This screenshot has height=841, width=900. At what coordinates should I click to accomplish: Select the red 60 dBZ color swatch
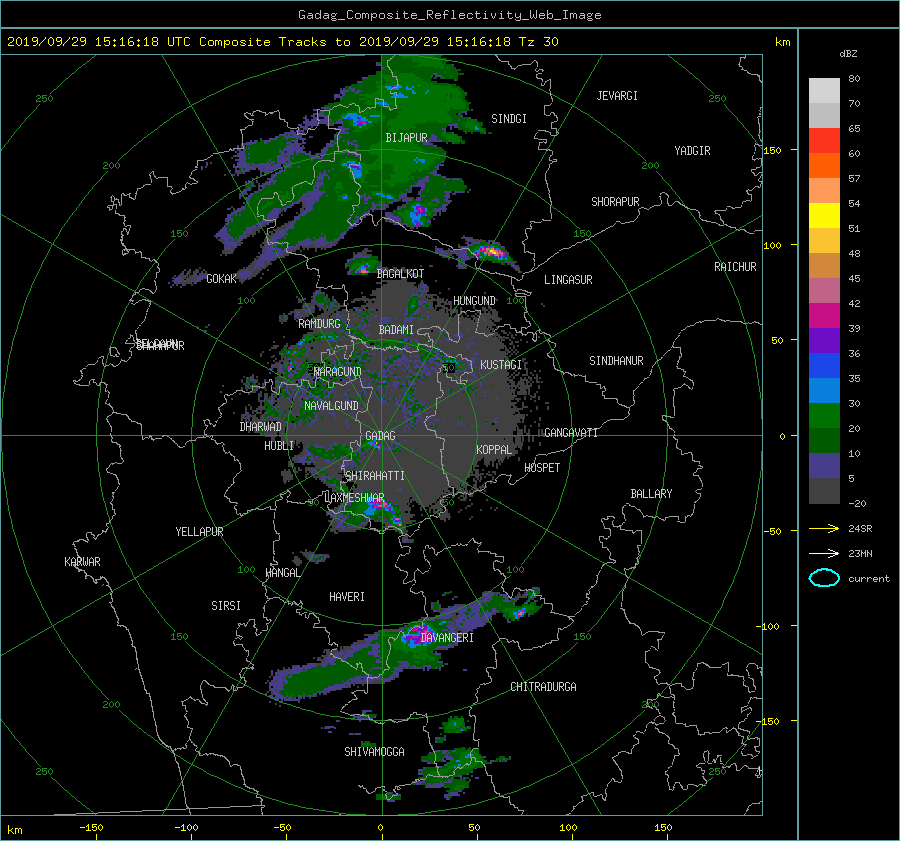click(824, 141)
